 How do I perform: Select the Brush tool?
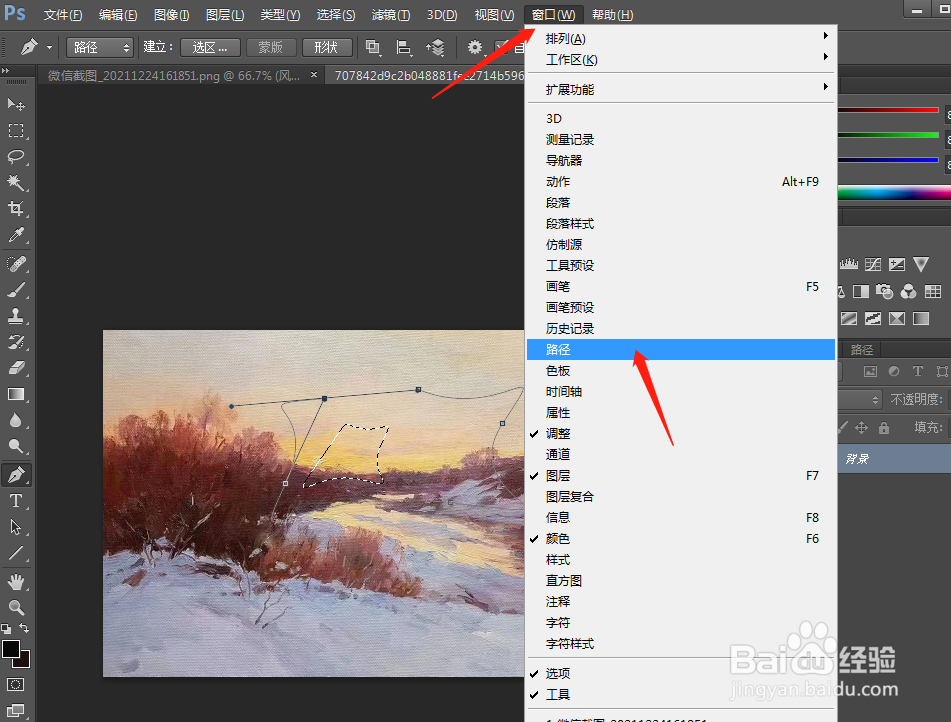pos(16,290)
